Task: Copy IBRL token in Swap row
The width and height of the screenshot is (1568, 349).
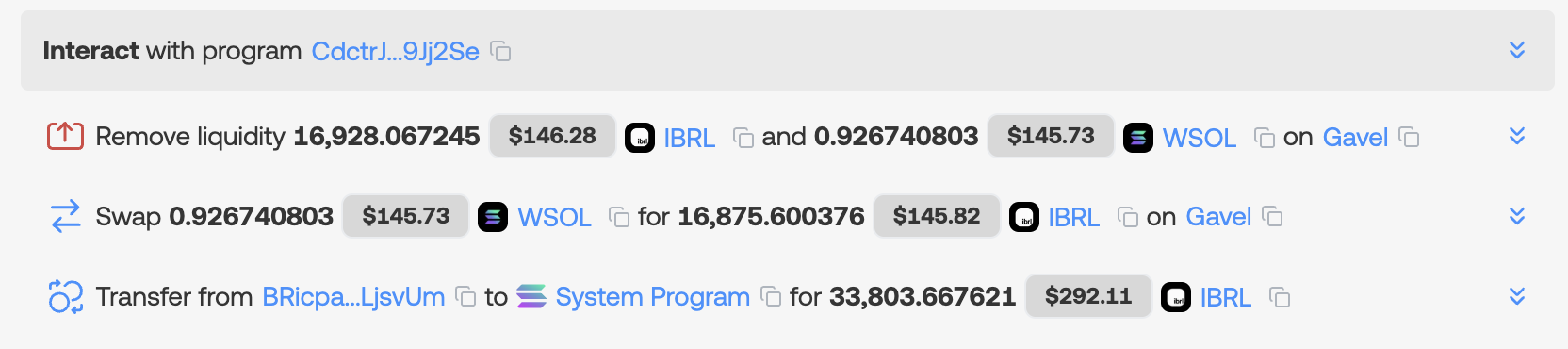Action: (1128, 217)
